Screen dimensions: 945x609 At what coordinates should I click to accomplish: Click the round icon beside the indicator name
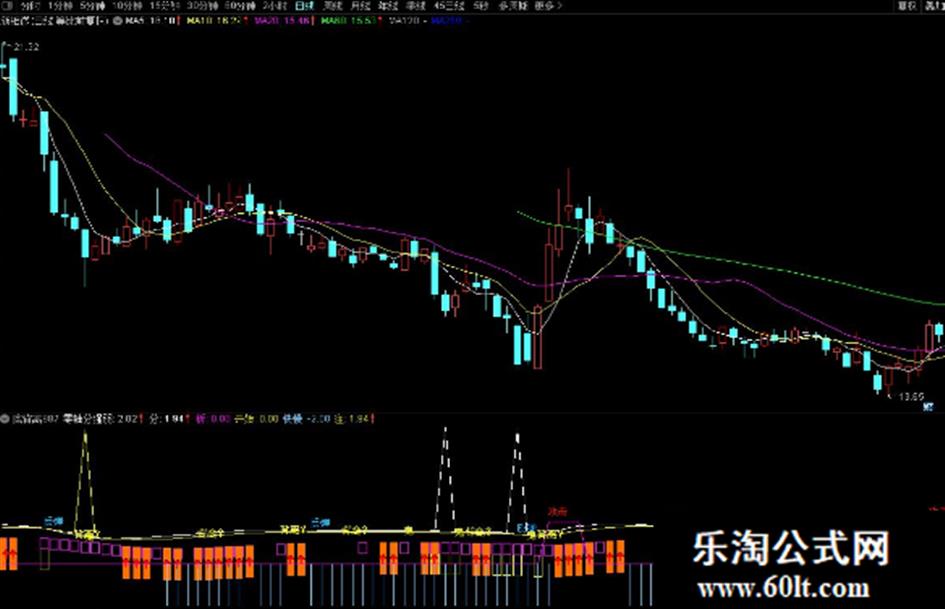[5, 418]
